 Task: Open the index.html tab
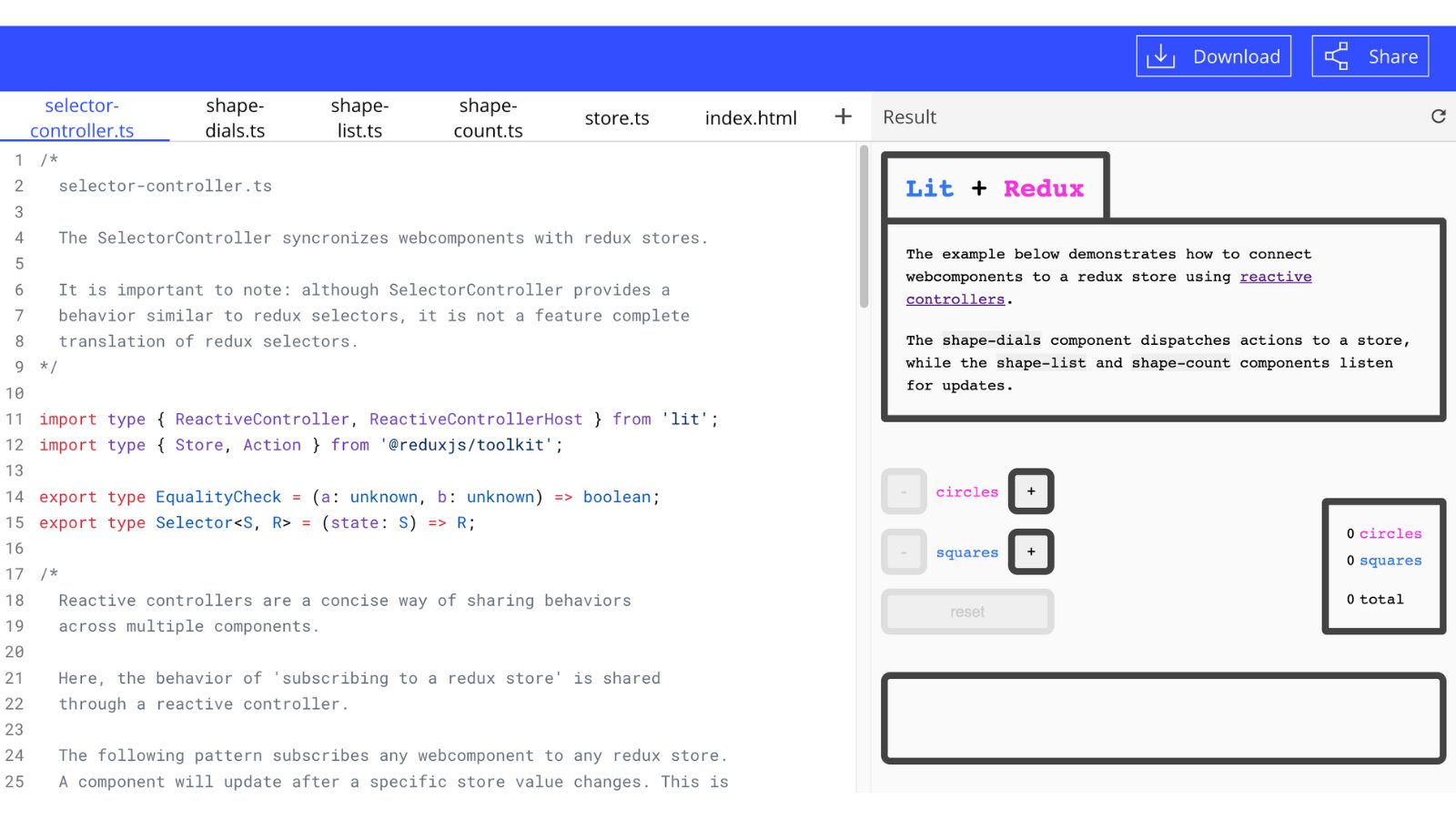751,117
